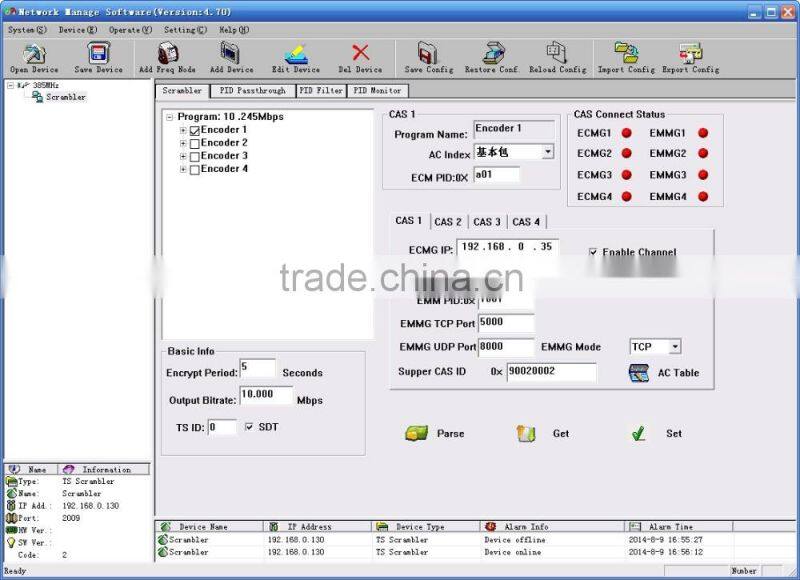Check the Encoder 2 checkbox
Image resolution: width=800 pixels, height=580 pixels.
[194, 144]
